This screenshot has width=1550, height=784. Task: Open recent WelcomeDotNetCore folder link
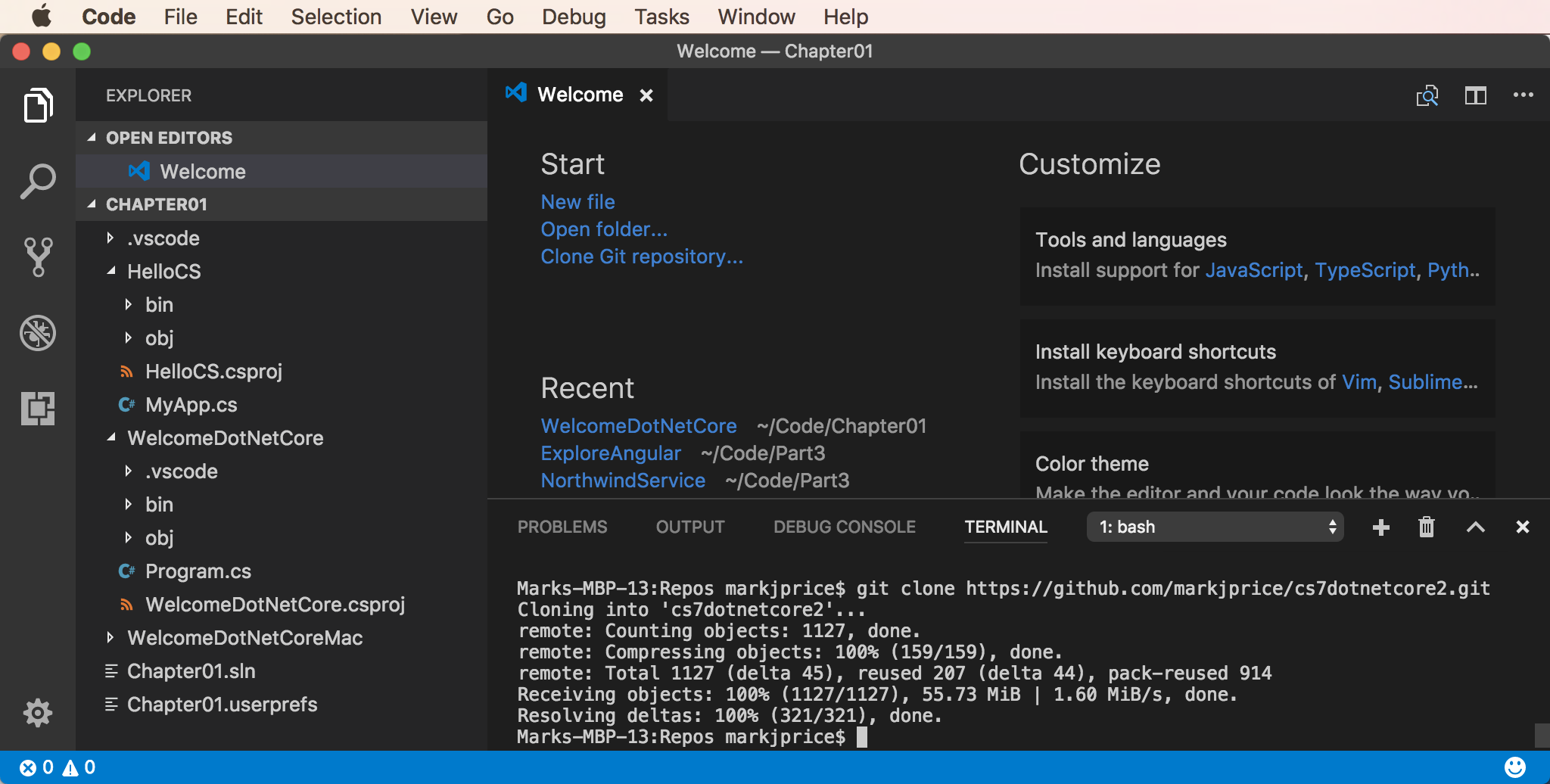click(639, 426)
